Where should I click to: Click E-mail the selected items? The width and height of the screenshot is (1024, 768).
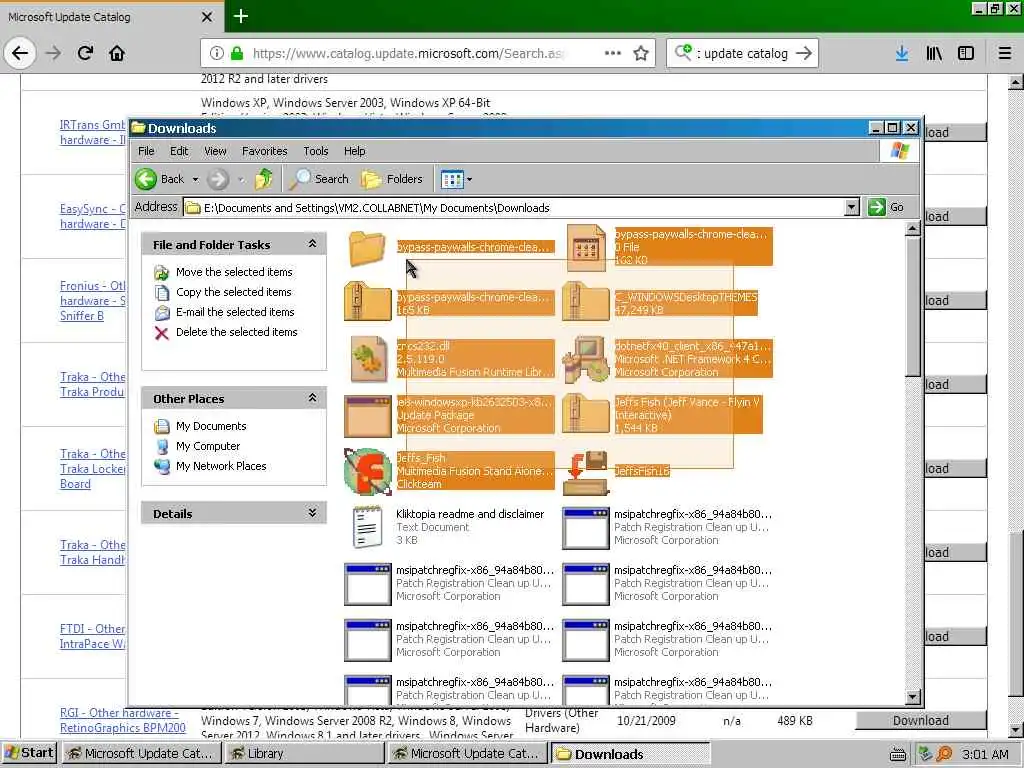click(x=235, y=312)
